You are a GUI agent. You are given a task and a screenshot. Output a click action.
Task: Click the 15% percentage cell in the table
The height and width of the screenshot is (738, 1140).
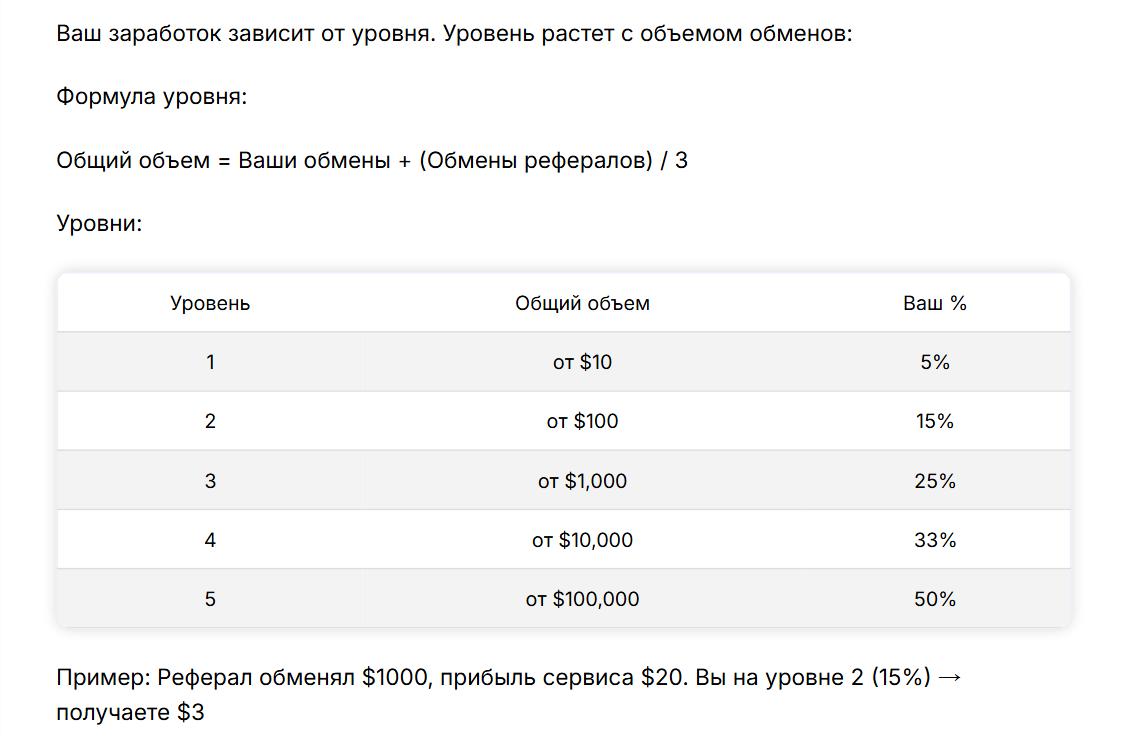(x=935, y=421)
